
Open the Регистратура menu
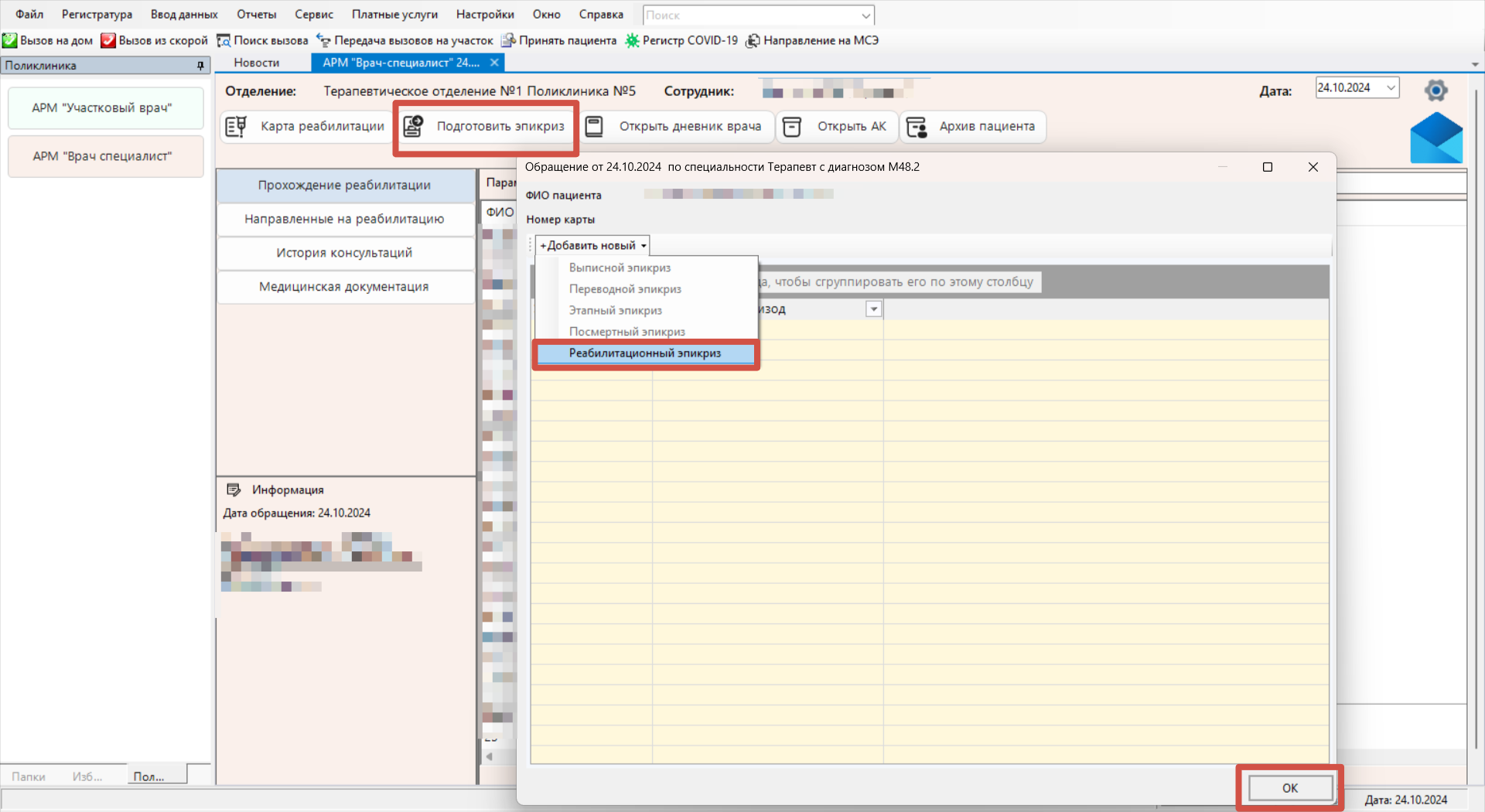coord(97,14)
